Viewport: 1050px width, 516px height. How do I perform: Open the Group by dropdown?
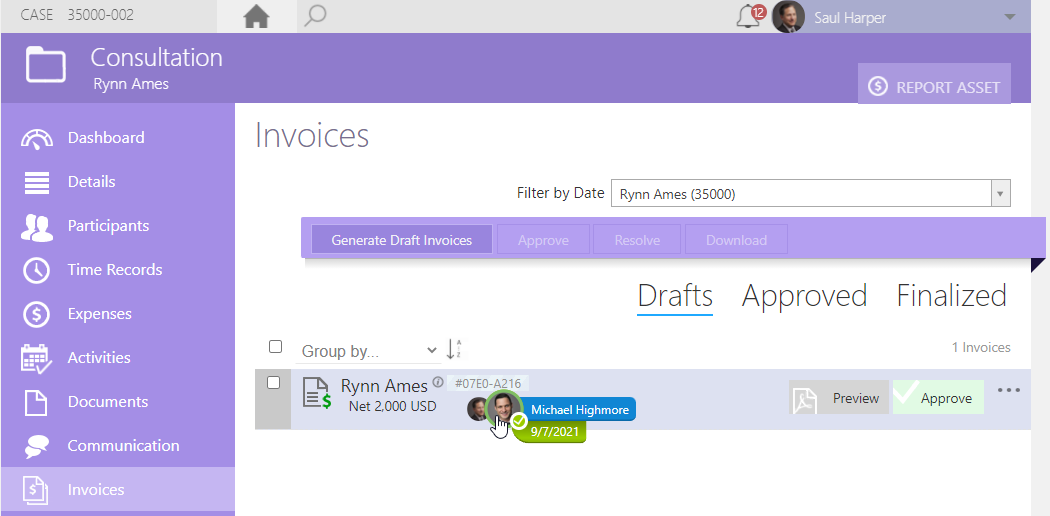(x=367, y=351)
